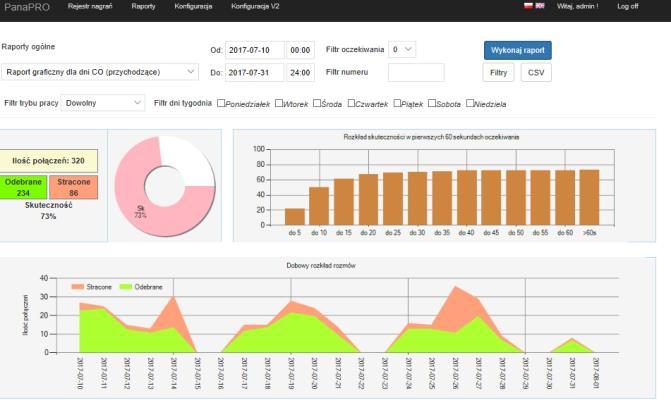Focus the Filtr numeru input box
Screen dimensions: 671x405
416,72
